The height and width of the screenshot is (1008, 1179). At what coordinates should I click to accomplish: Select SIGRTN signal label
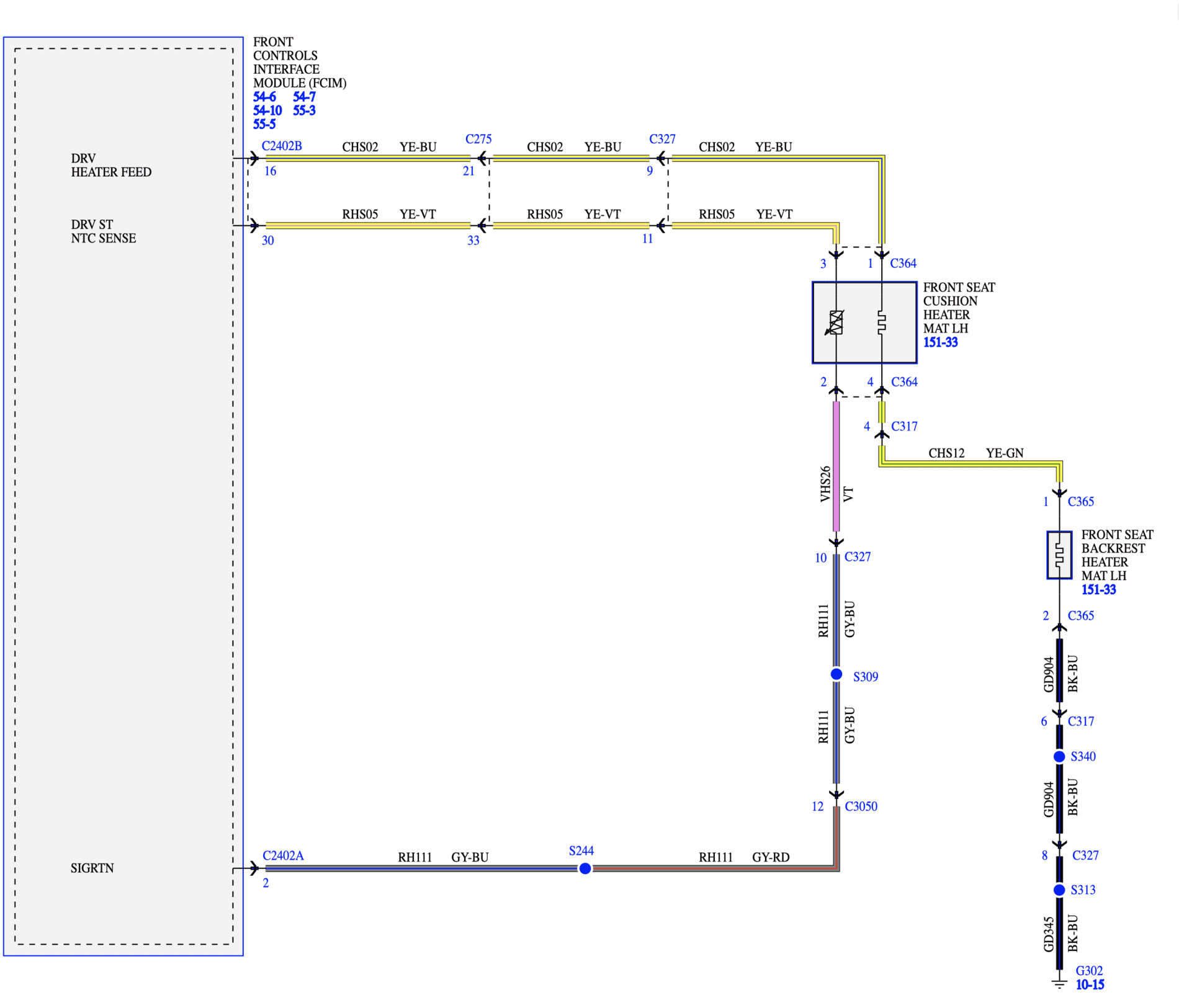coord(92,868)
